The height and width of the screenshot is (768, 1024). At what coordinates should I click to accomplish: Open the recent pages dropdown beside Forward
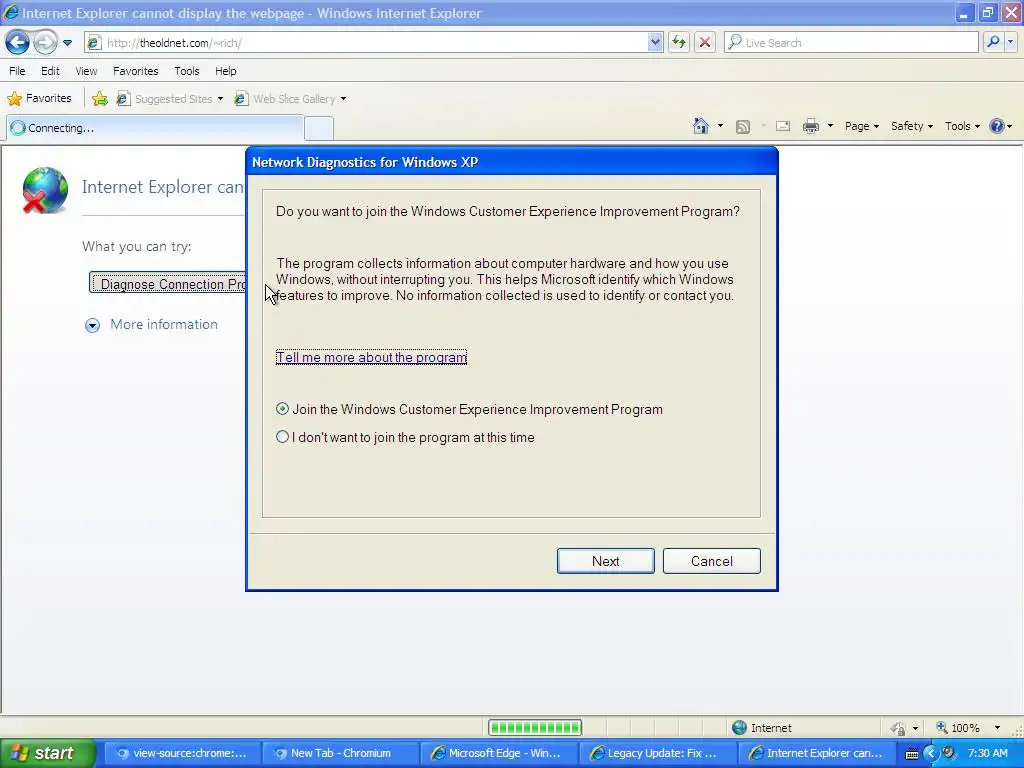click(67, 43)
